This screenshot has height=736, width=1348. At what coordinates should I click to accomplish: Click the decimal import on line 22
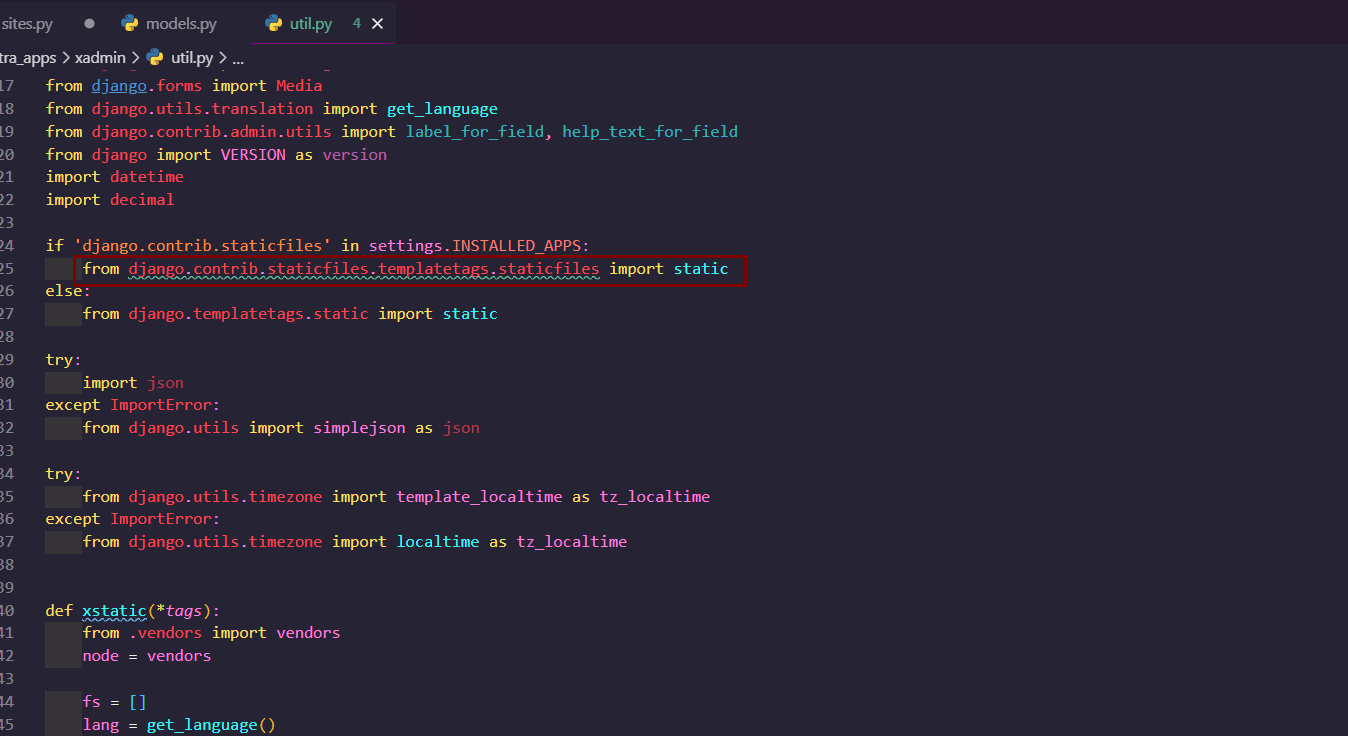click(142, 199)
